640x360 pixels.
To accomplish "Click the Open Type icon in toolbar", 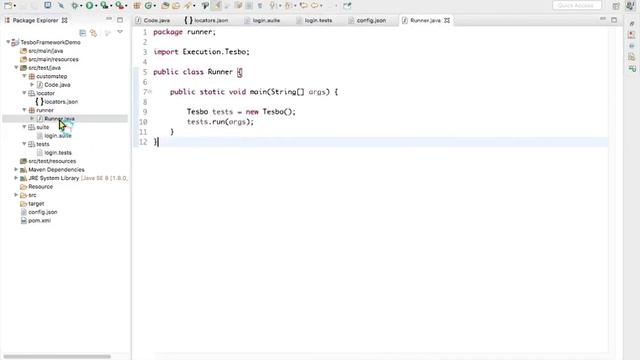I will tap(165, 5).
